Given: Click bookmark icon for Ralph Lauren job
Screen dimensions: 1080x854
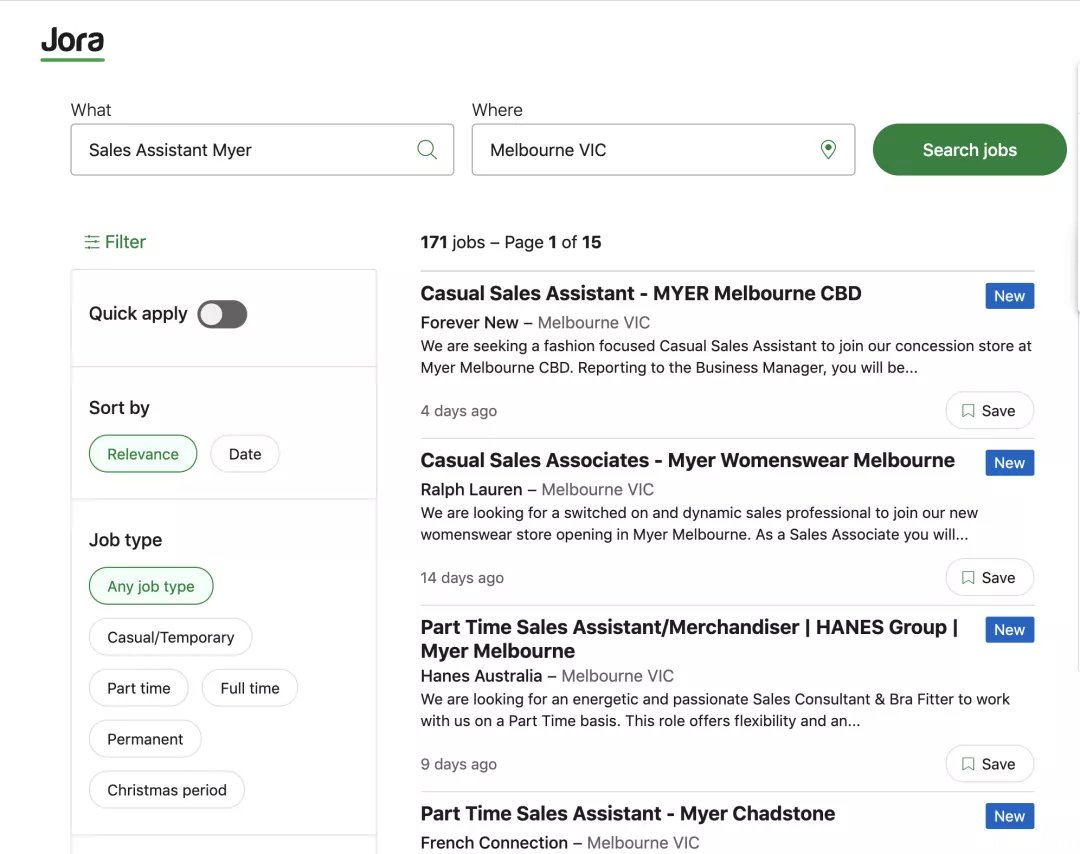Looking at the screenshot, I should coord(968,577).
